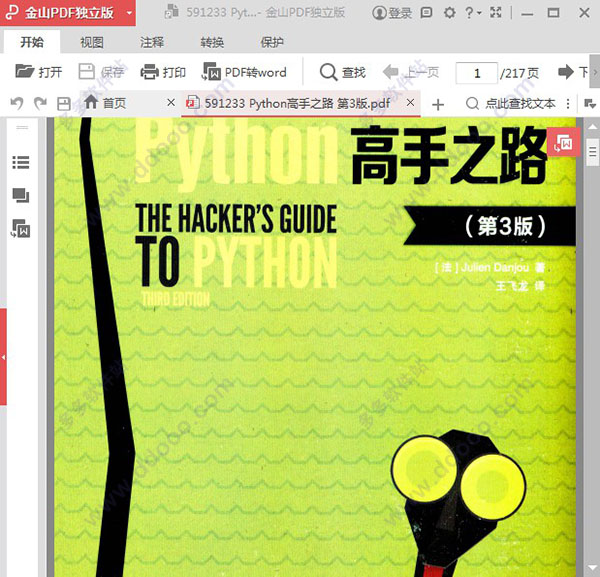The height and width of the screenshot is (577, 600).
Task: Click the 打印 print button
Action: point(163,72)
